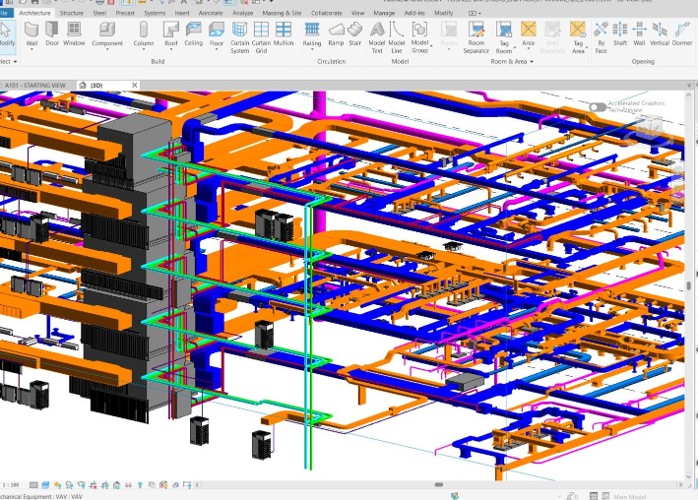698x500 pixels.
Task: Toggle Accelerated Graphics Tech Preview switch
Action: point(597,107)
